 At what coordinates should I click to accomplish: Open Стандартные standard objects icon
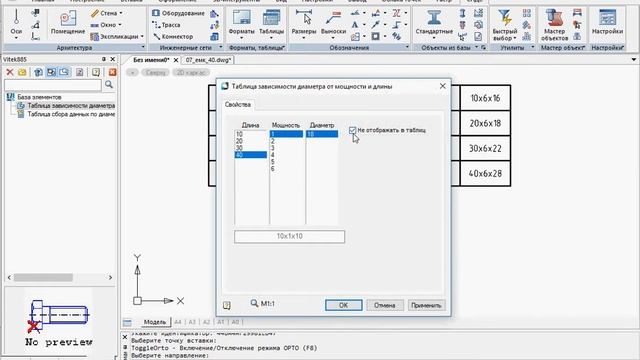(434, 18)
